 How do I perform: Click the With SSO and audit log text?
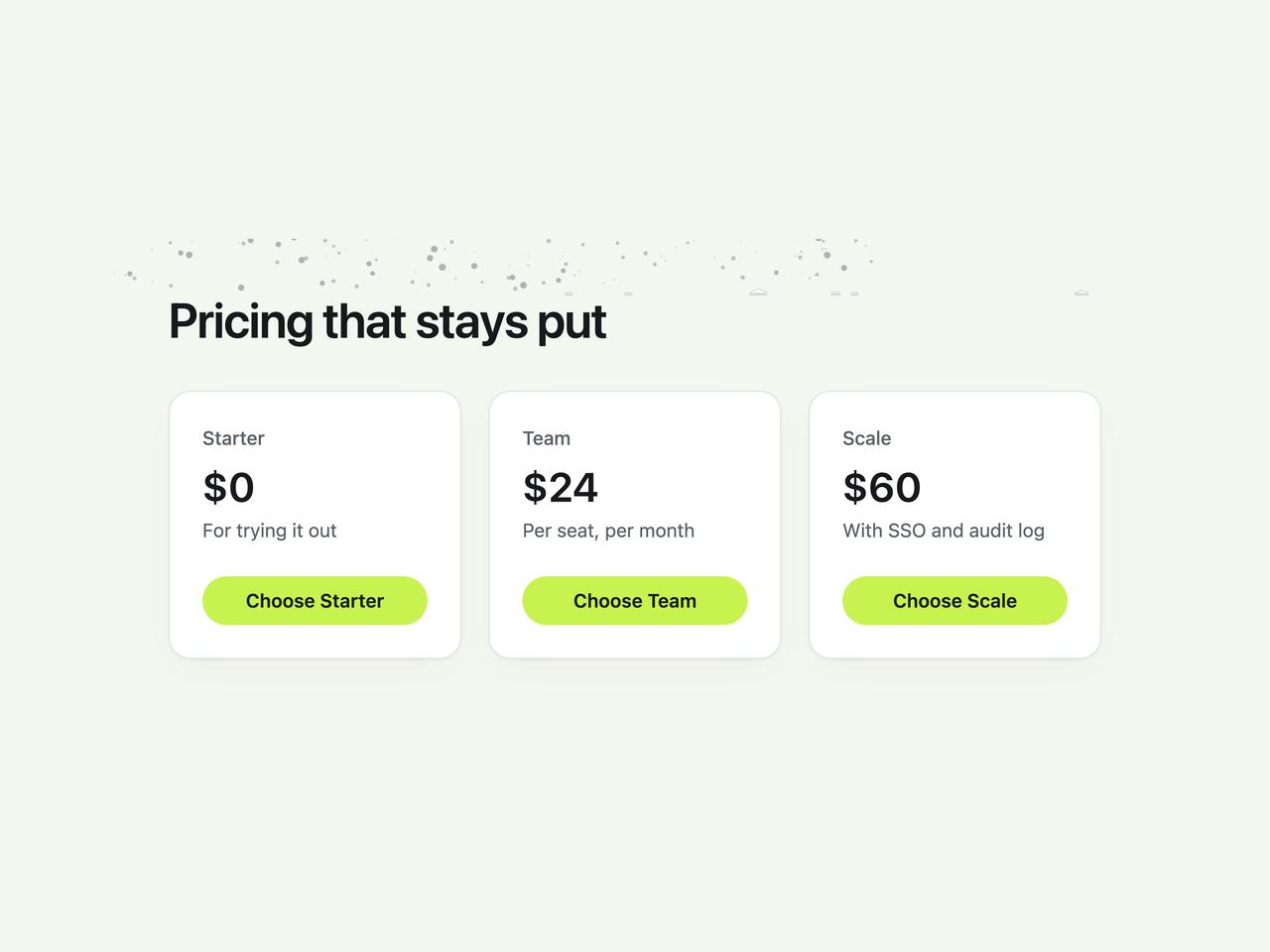coord(944,531)
